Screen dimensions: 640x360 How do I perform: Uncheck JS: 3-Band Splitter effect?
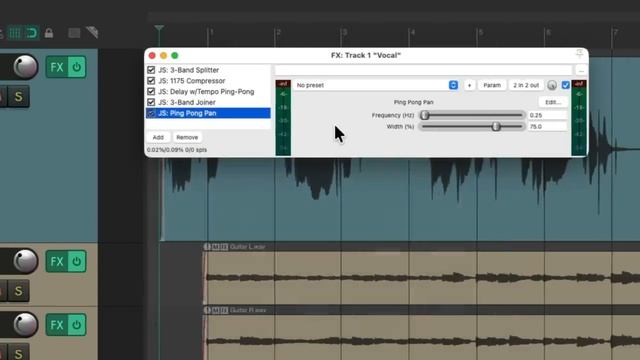[x=151, y=70]
